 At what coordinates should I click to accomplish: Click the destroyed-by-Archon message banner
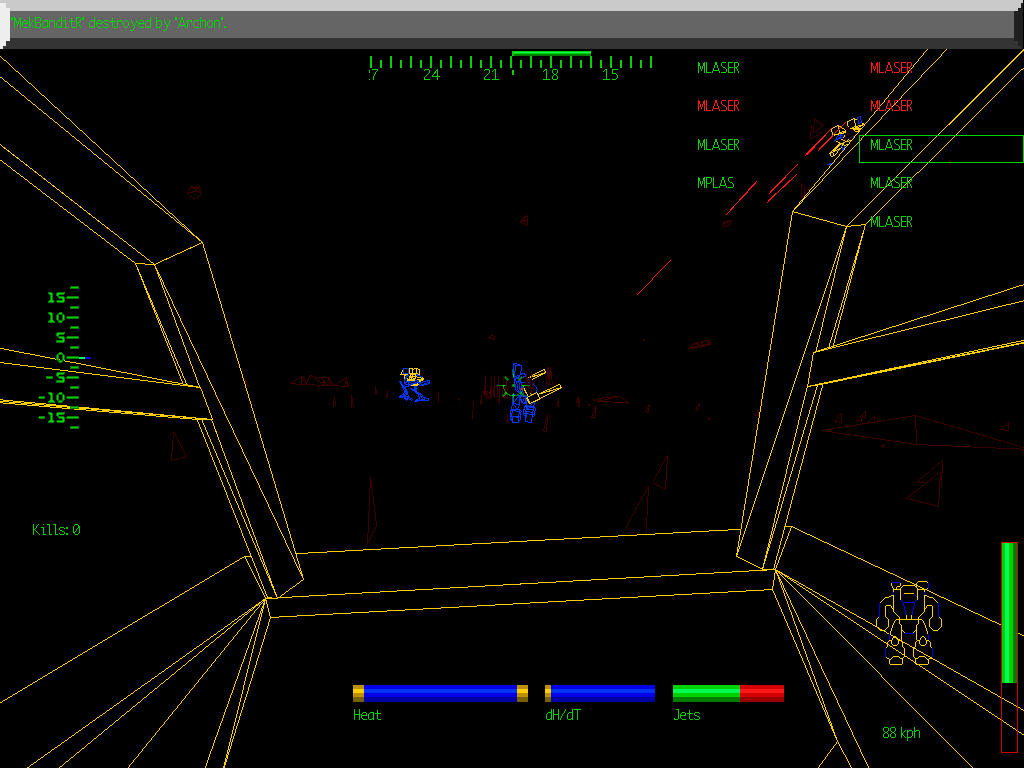tap(115, 23)
